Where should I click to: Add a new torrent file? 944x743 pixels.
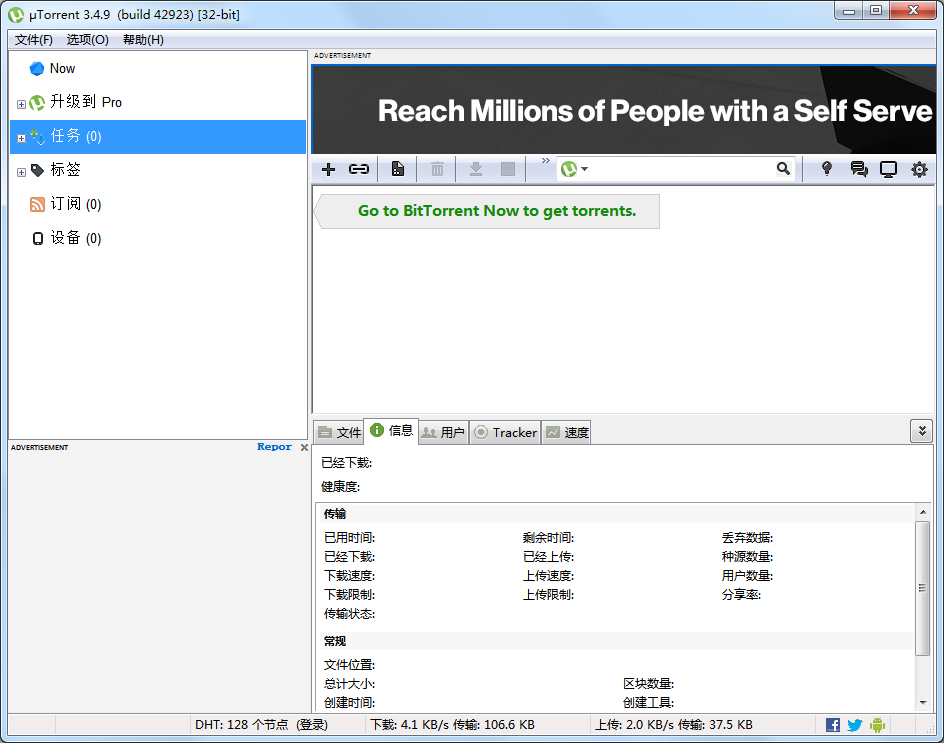tap(328, 169)
